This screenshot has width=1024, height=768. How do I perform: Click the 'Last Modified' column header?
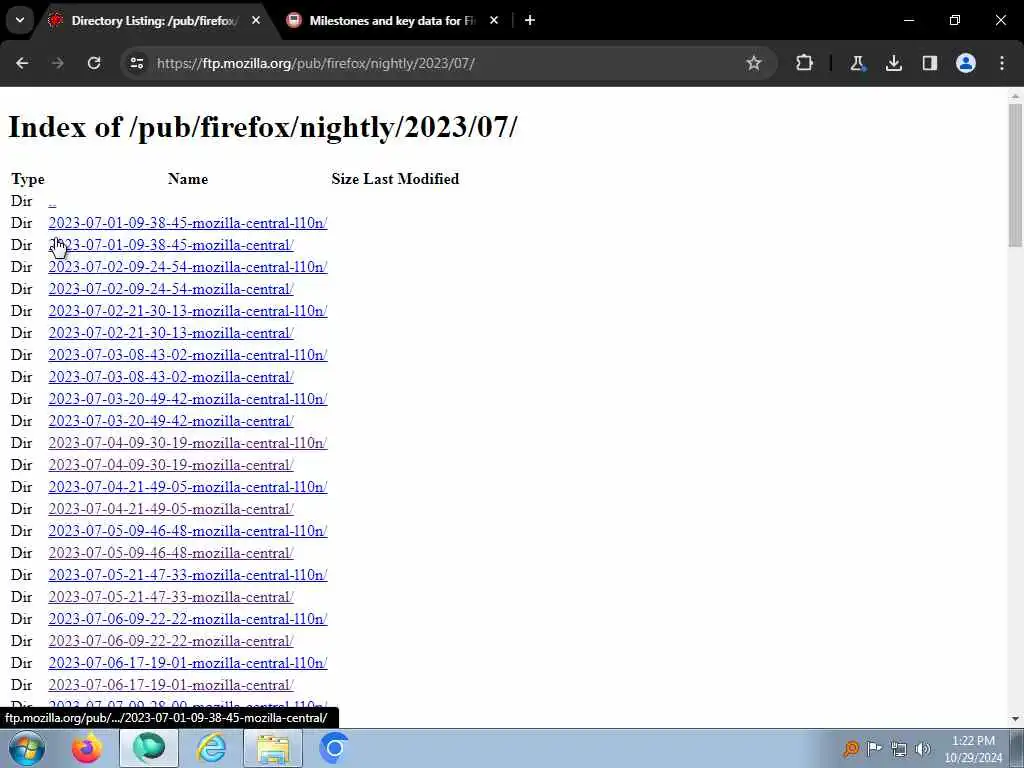411,179
